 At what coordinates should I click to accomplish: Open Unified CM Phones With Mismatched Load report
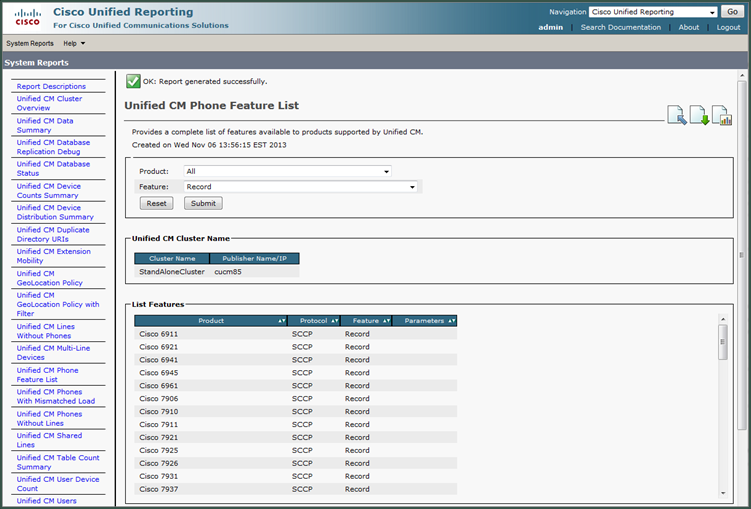56,396
